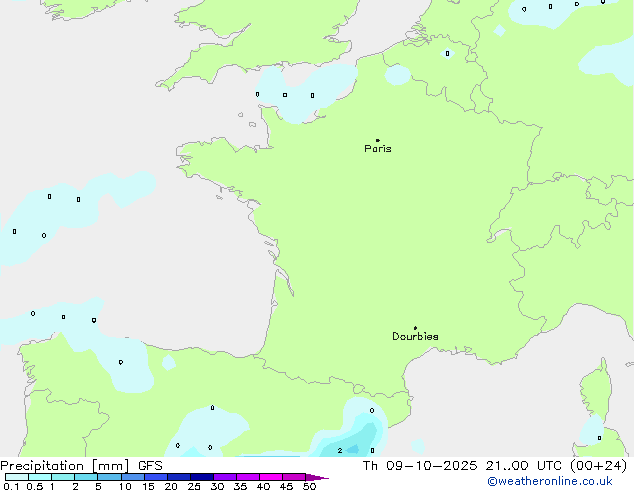This screenshot has width=634, height=490.
Task: Choose the 25–30 mm dark navy swatch
Action: [202, 477]
